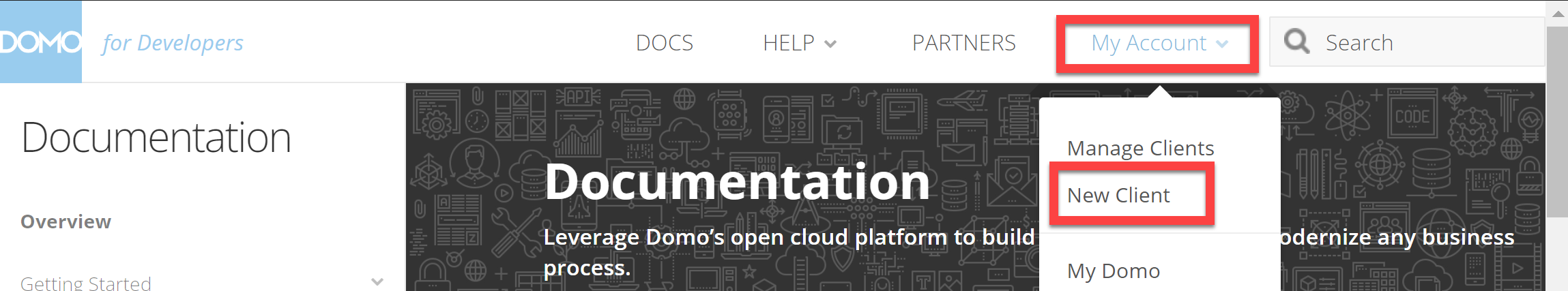Click the Documentation sidebar heading
Image resolution: width=1568 pixels, height=291 pixels.
pos(156,137)
